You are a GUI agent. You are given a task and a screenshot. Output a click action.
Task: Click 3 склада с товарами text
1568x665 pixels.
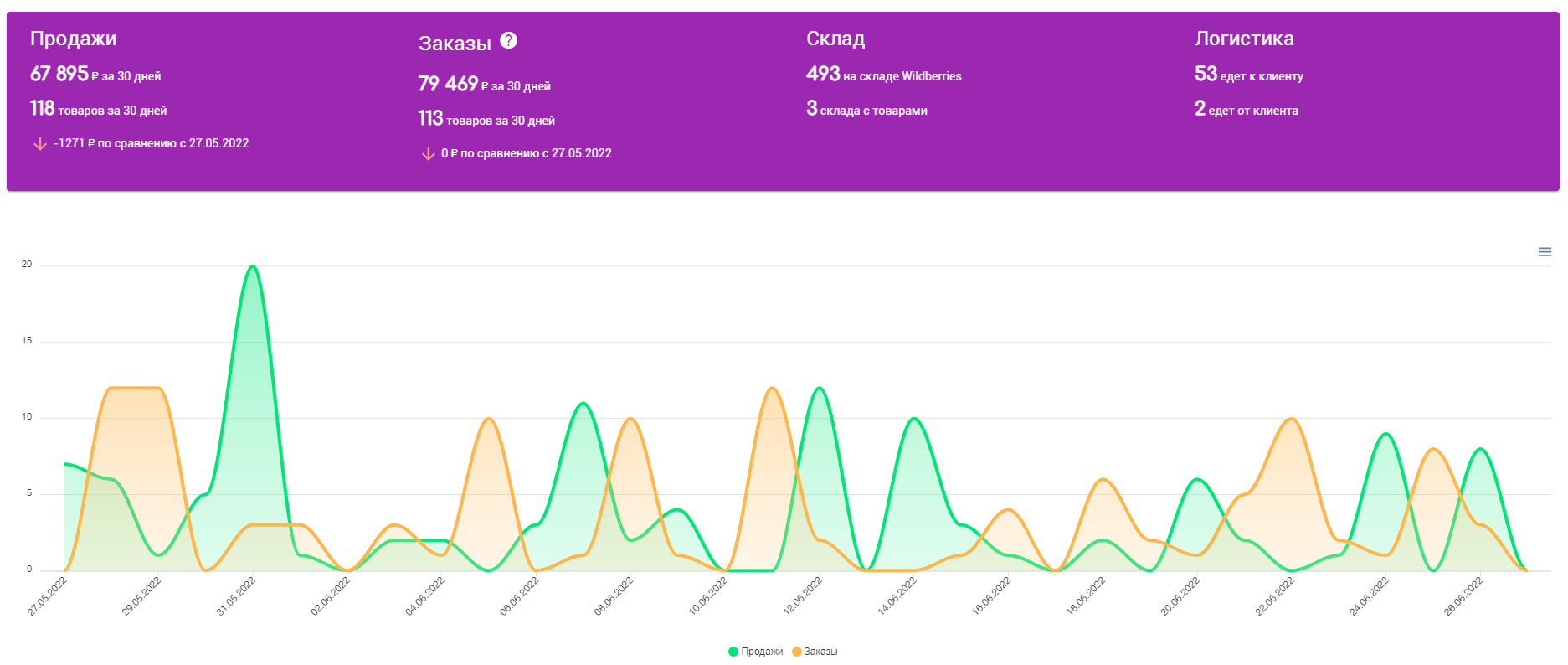(866, 109)
